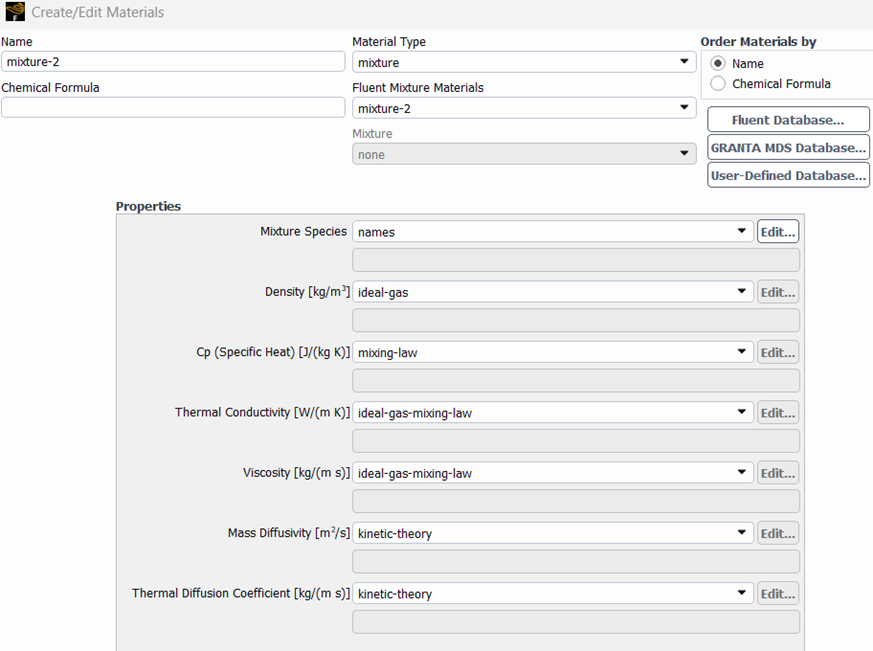Click the User-Defined Database button
The width and height of the screenshot is (873, 651).
click(788, 175)
